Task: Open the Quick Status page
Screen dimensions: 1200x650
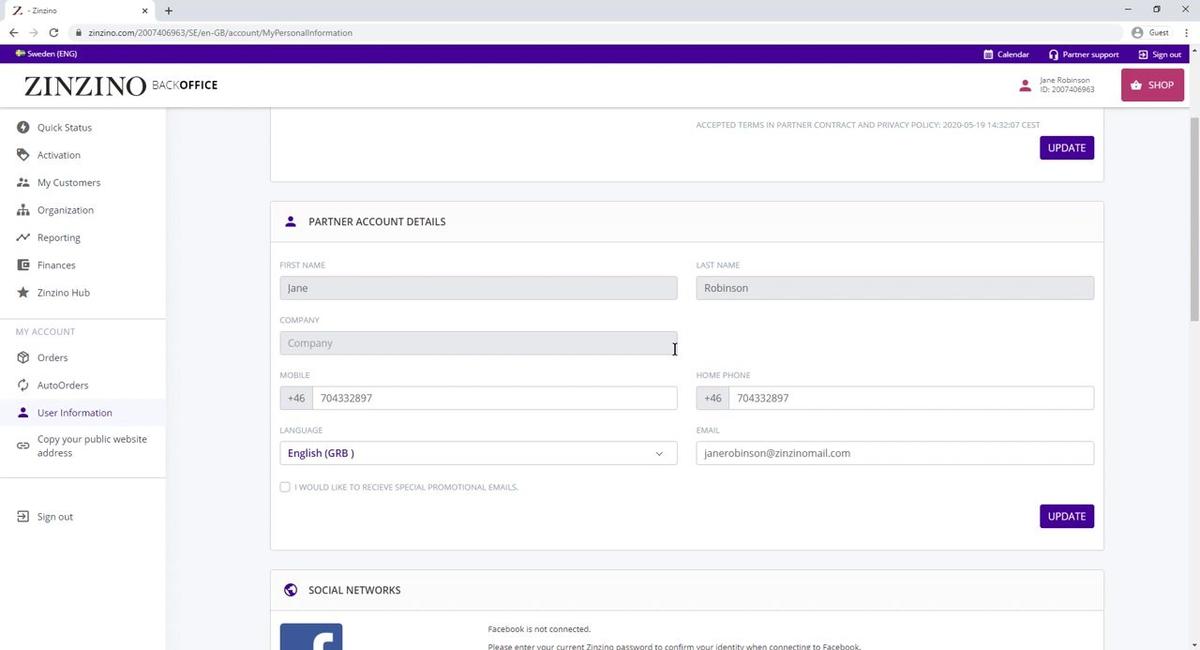Action: [x=63, y=127]
